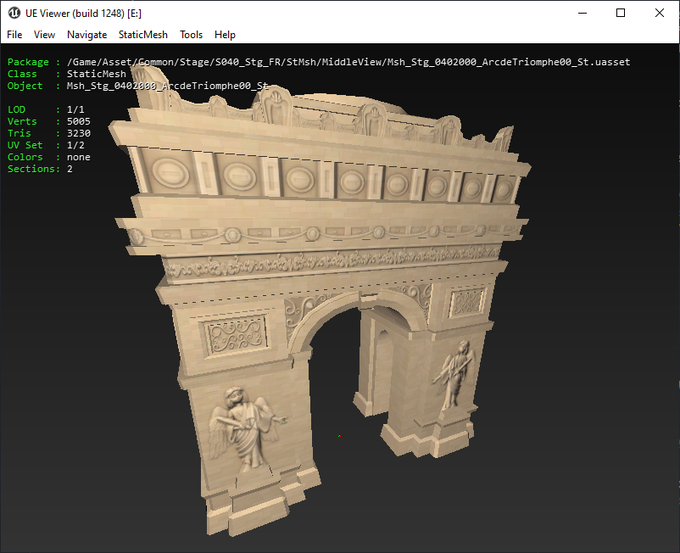Open the View menu
Image resolution: width=680 pixels, height=553 pixels.
(44, 34)
